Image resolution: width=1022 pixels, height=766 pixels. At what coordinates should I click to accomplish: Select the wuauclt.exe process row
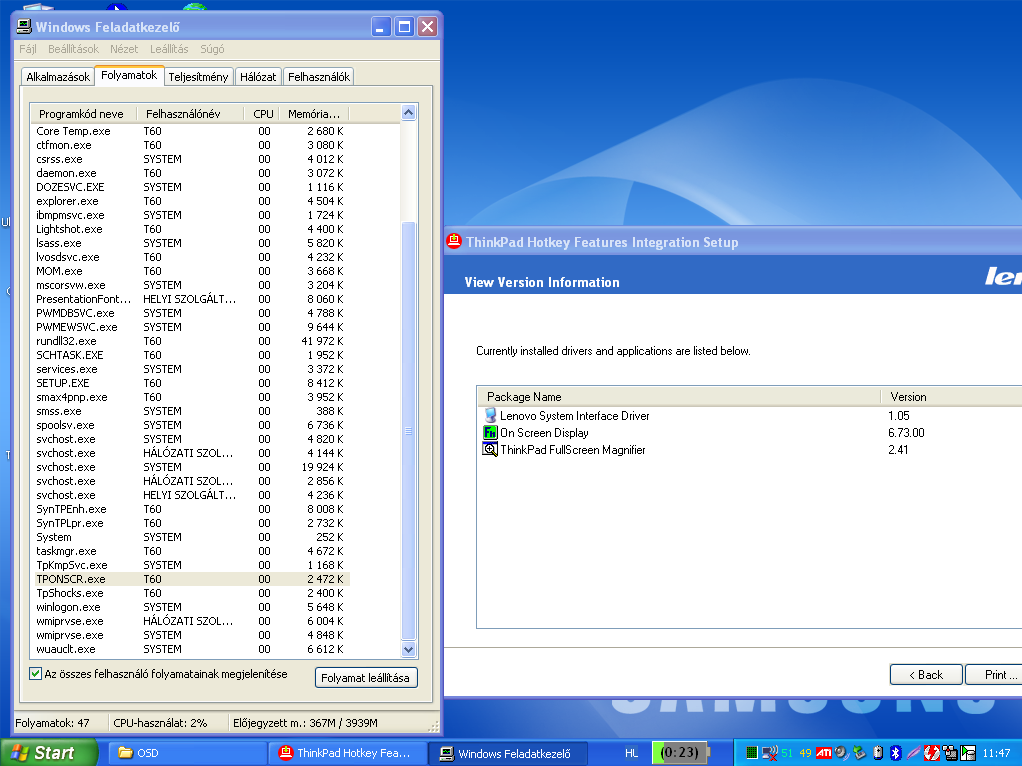click(x=192, y=649)
